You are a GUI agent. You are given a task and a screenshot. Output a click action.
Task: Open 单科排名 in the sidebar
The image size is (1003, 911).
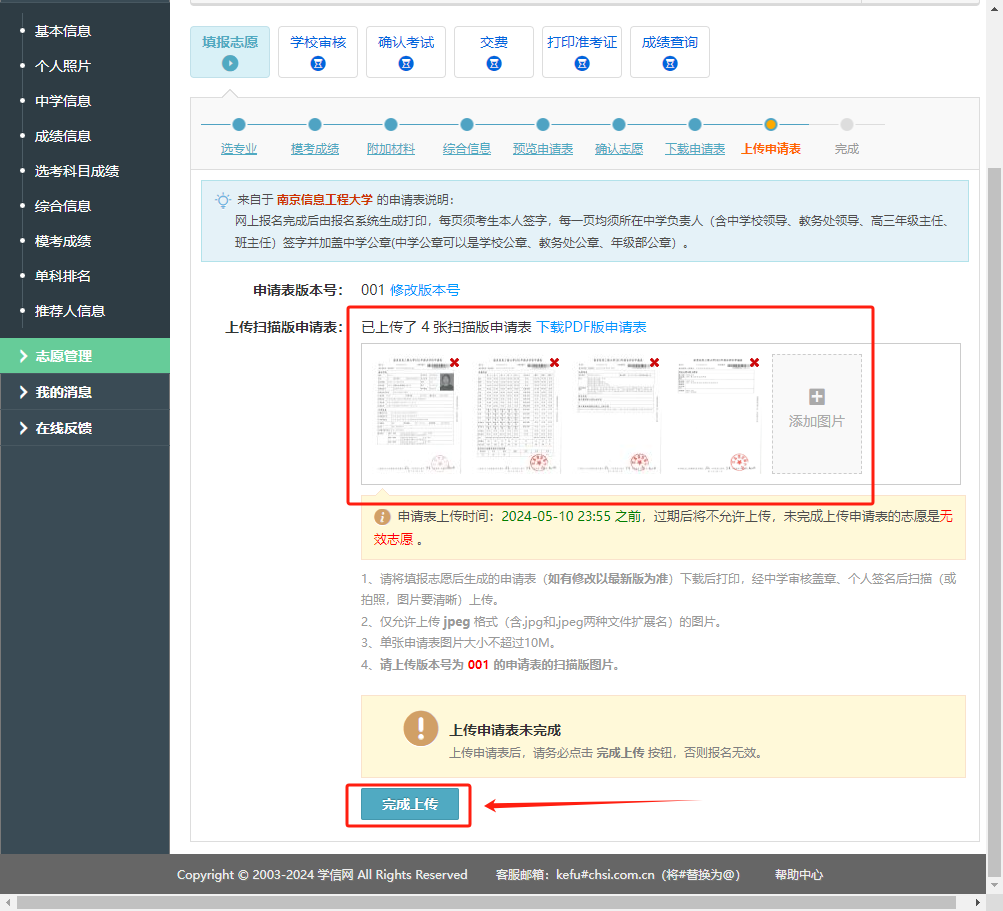(x=63, y=276)
